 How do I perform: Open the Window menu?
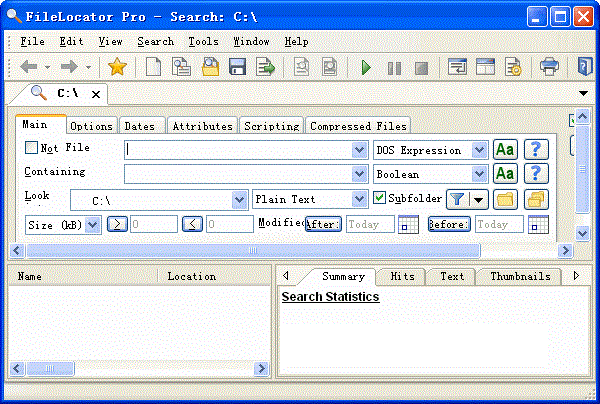251,41
